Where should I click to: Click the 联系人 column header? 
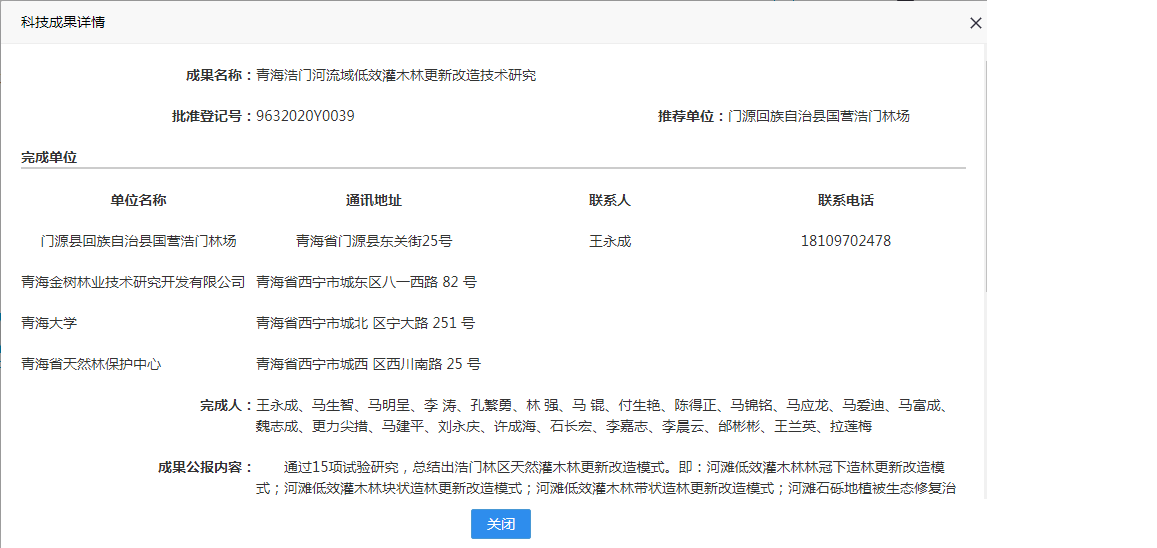[610, 200]
